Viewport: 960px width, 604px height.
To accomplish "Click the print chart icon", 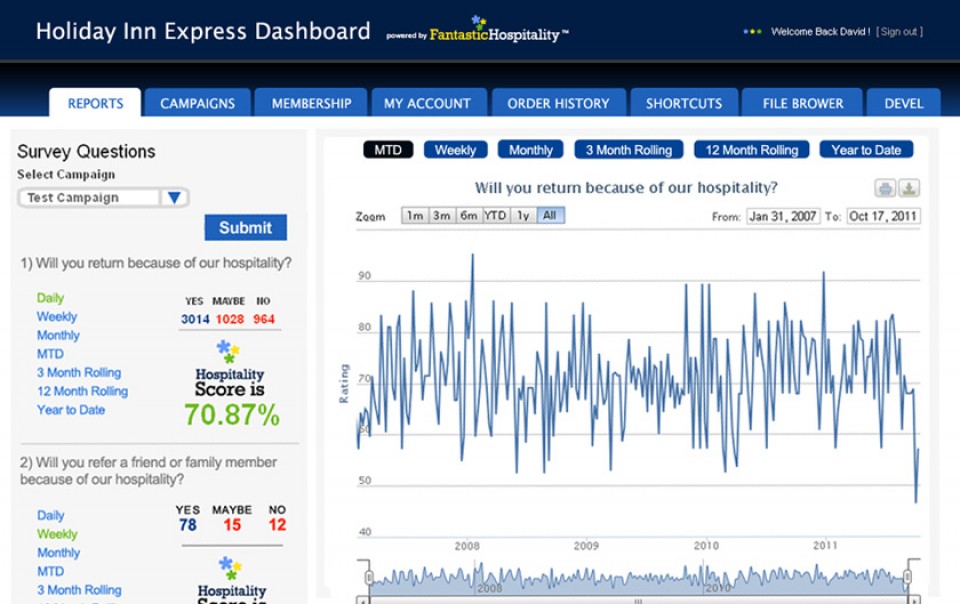I will 886,188.
